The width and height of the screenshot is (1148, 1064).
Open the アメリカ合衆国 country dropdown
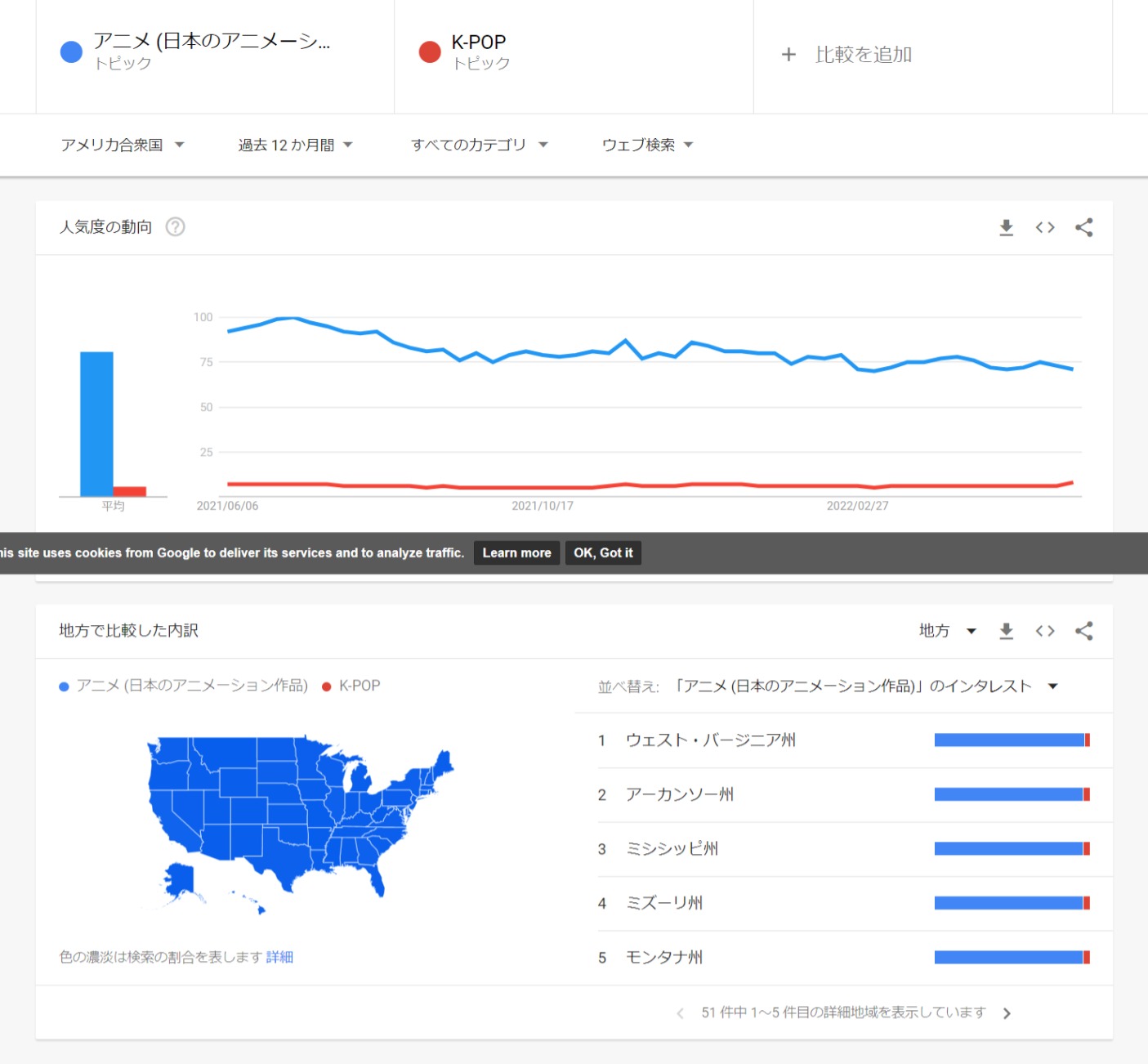click(x=123, y=145)
